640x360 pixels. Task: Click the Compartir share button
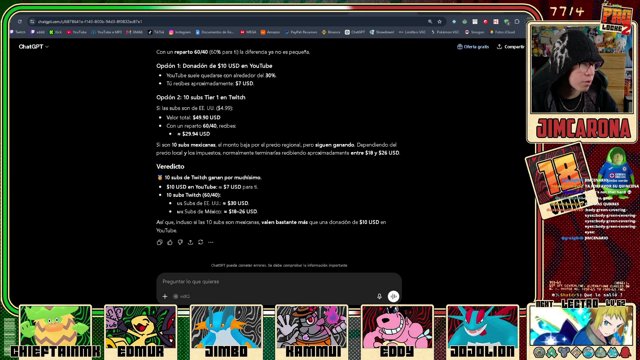coord(510,47)
